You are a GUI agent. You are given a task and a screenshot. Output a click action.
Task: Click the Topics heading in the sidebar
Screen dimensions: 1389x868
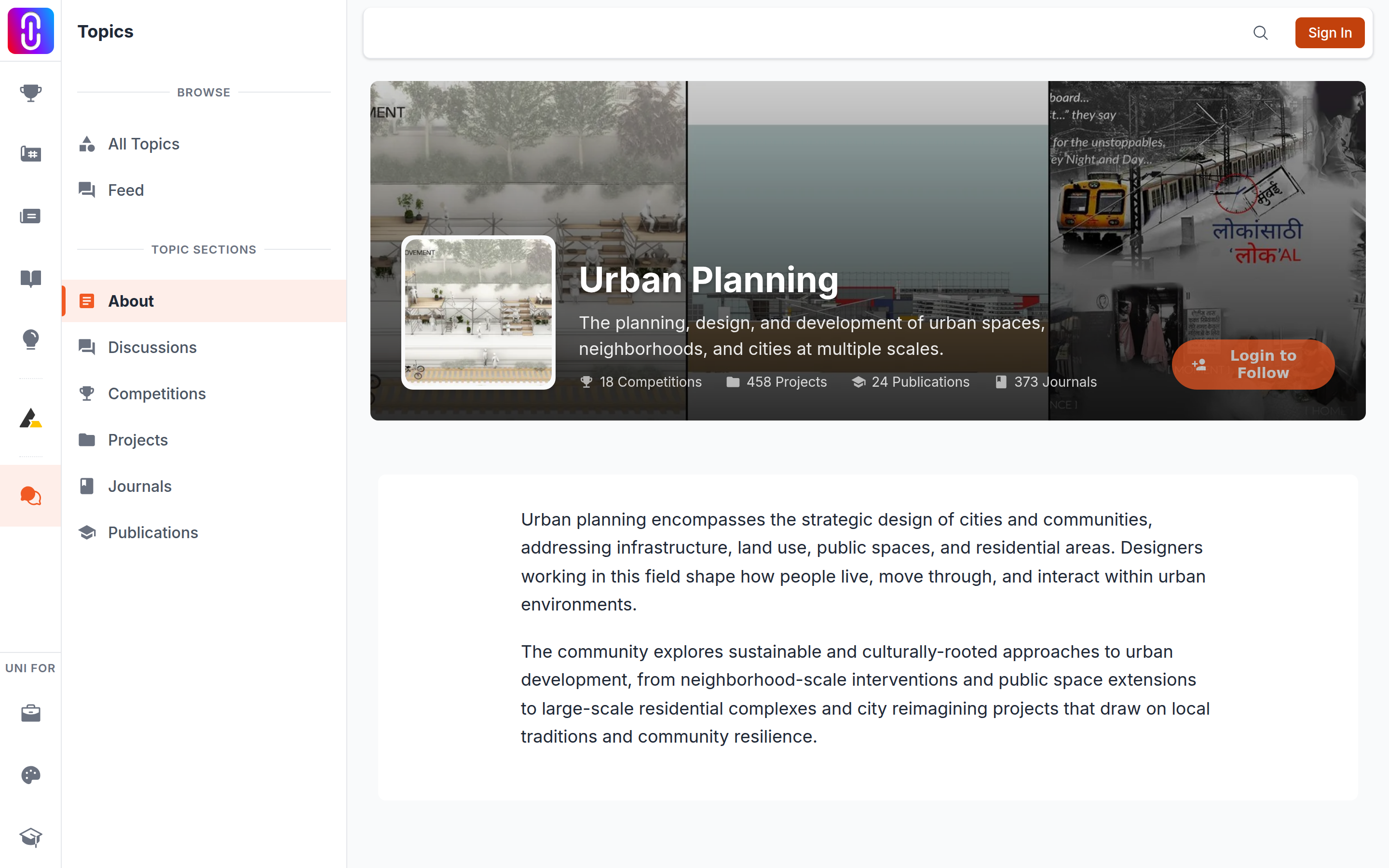coord(106,31)
